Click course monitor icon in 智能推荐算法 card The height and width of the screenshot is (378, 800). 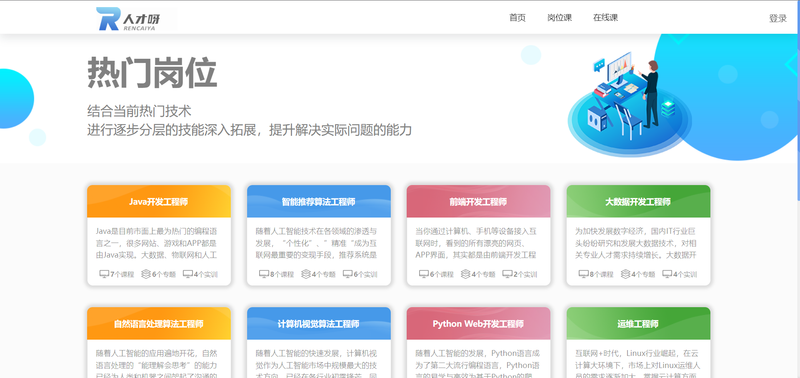click(264, 274)
